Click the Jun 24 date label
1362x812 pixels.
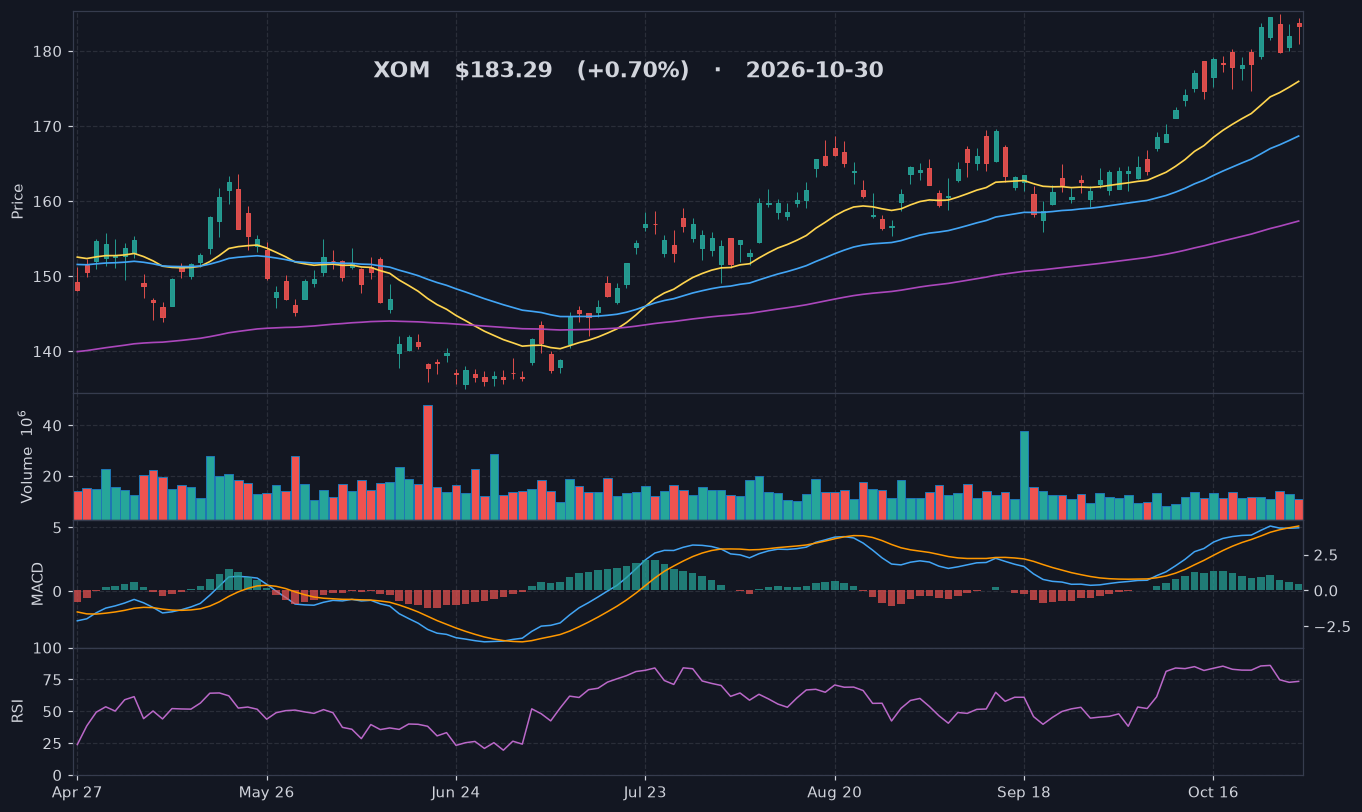point(456,792)
